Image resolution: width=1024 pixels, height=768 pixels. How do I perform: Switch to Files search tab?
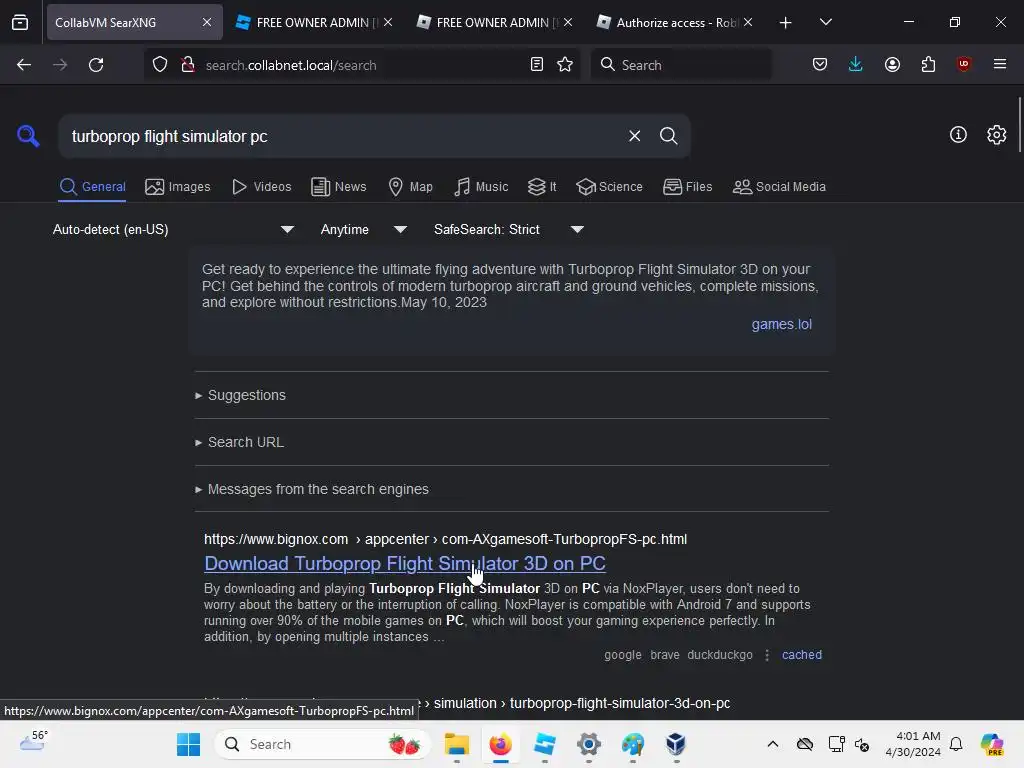[x=688, y=187]
